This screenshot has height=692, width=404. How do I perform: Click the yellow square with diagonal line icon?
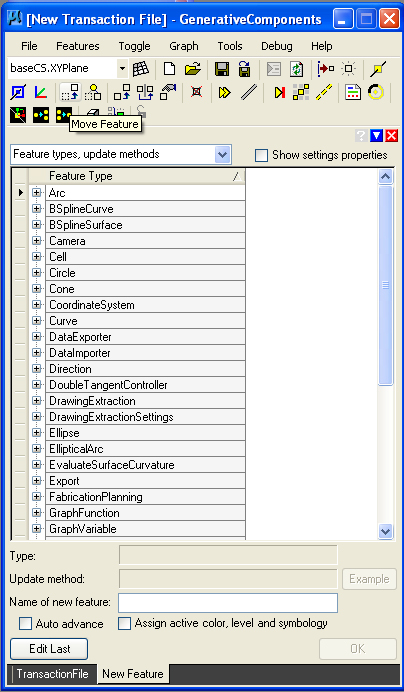click(378, 68)
